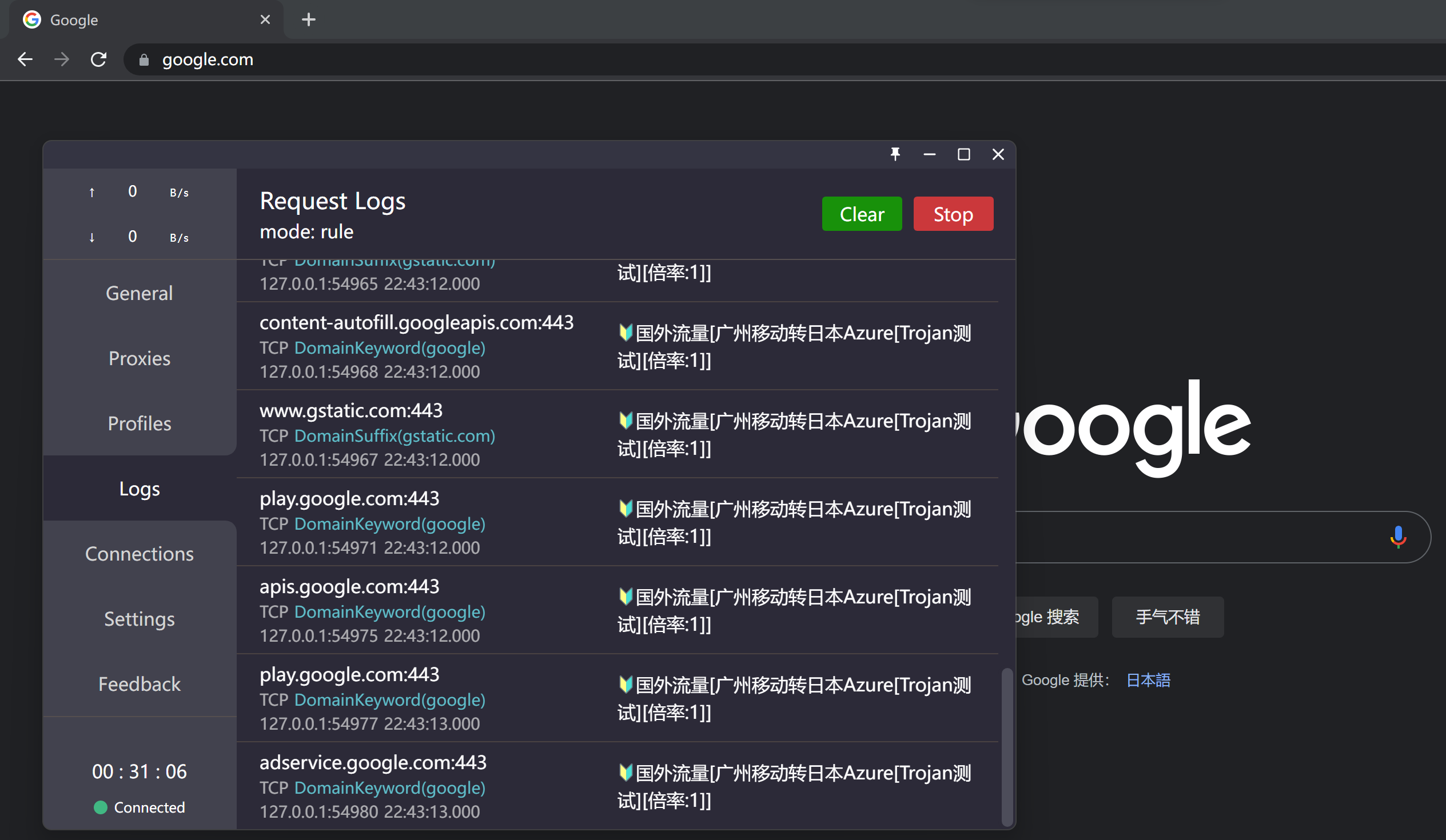Click the 127.0.0.1:54977 timestamp line
The image size is (1446, 840).
pos(369,723)
